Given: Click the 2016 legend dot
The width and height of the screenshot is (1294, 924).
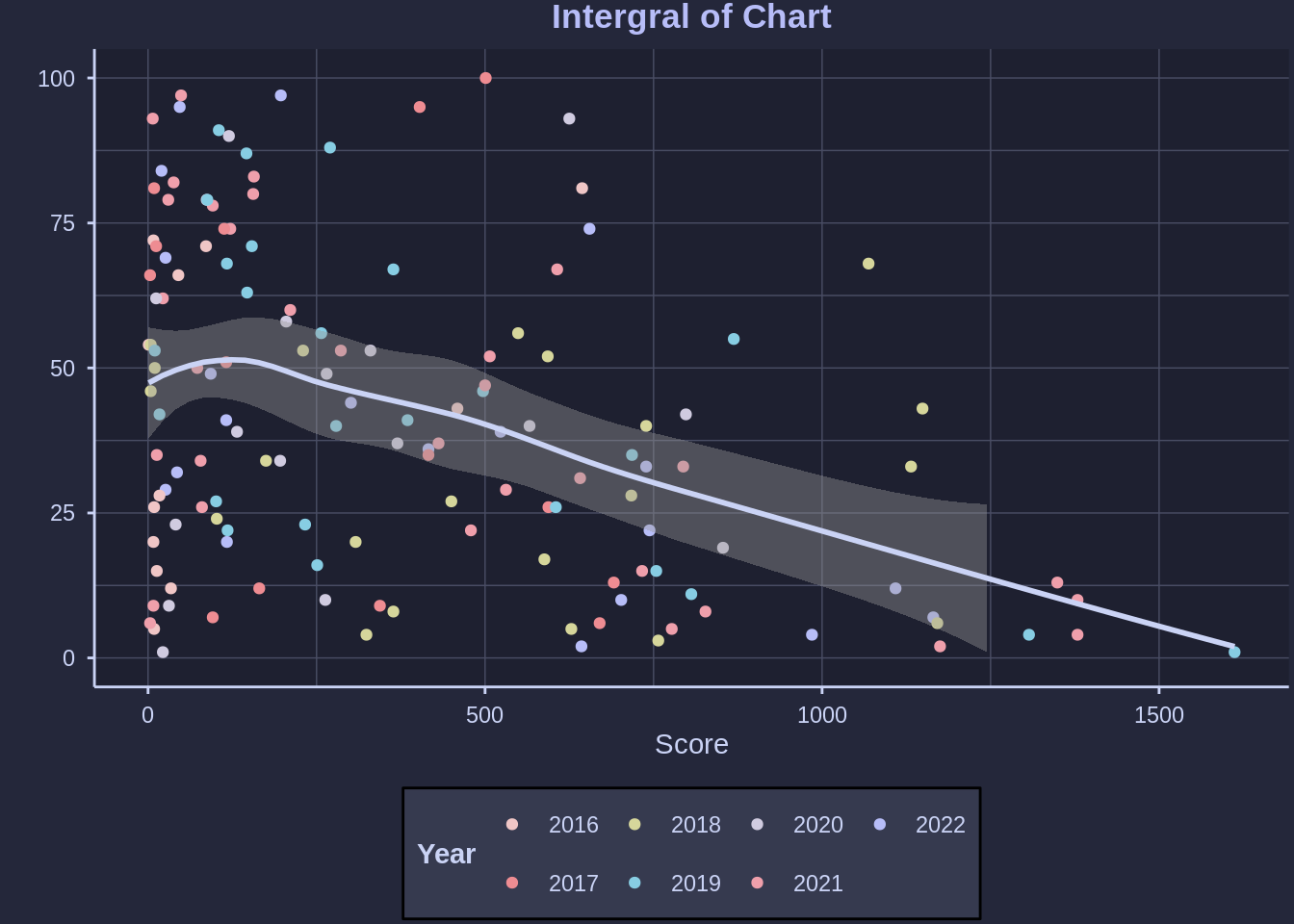Looking at the screenshot, I should (512, 825).
